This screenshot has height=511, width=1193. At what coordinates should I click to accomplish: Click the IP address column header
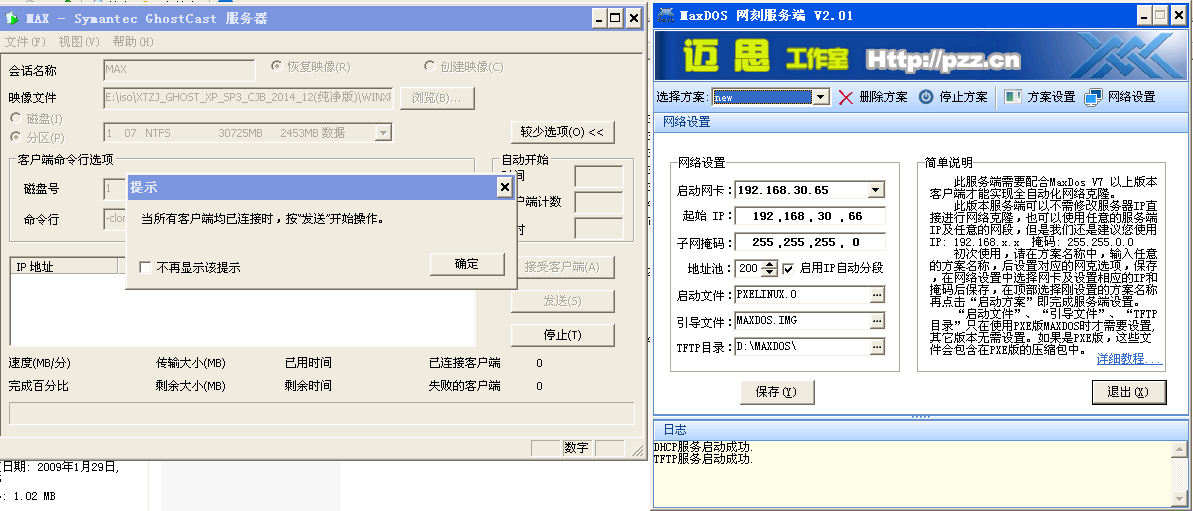[64, 266]
